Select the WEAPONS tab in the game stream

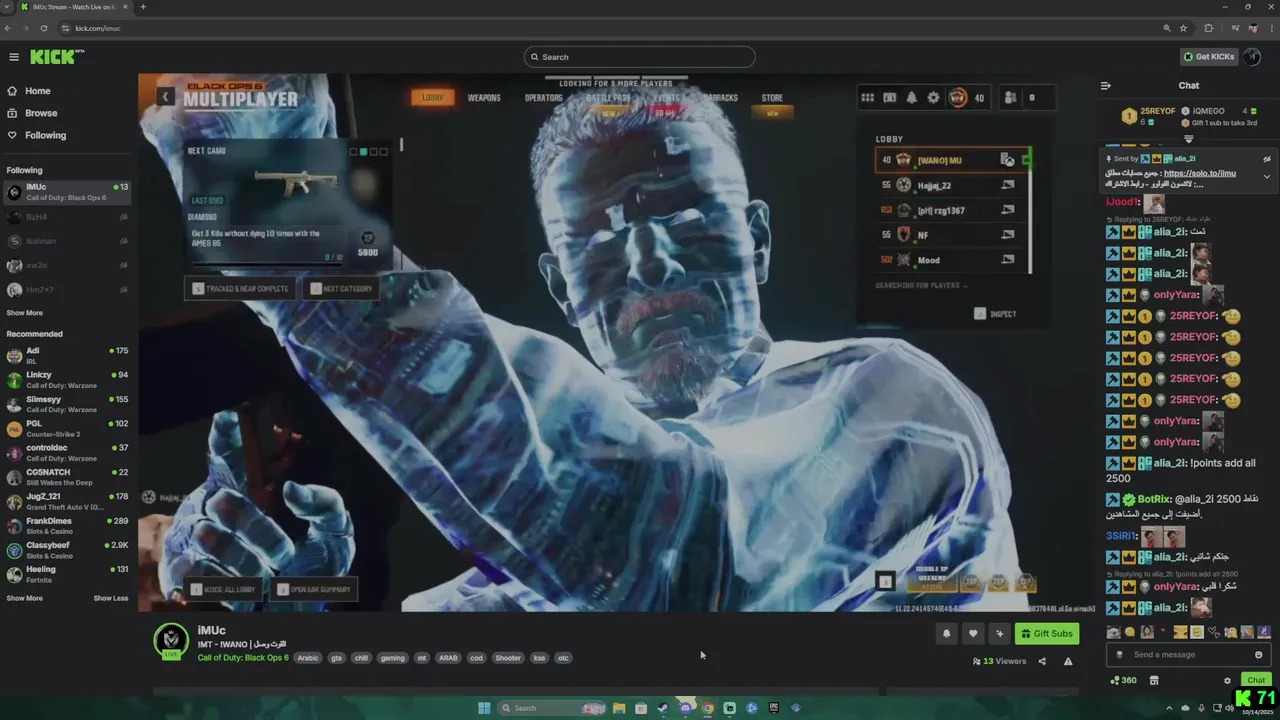[484, 98]
